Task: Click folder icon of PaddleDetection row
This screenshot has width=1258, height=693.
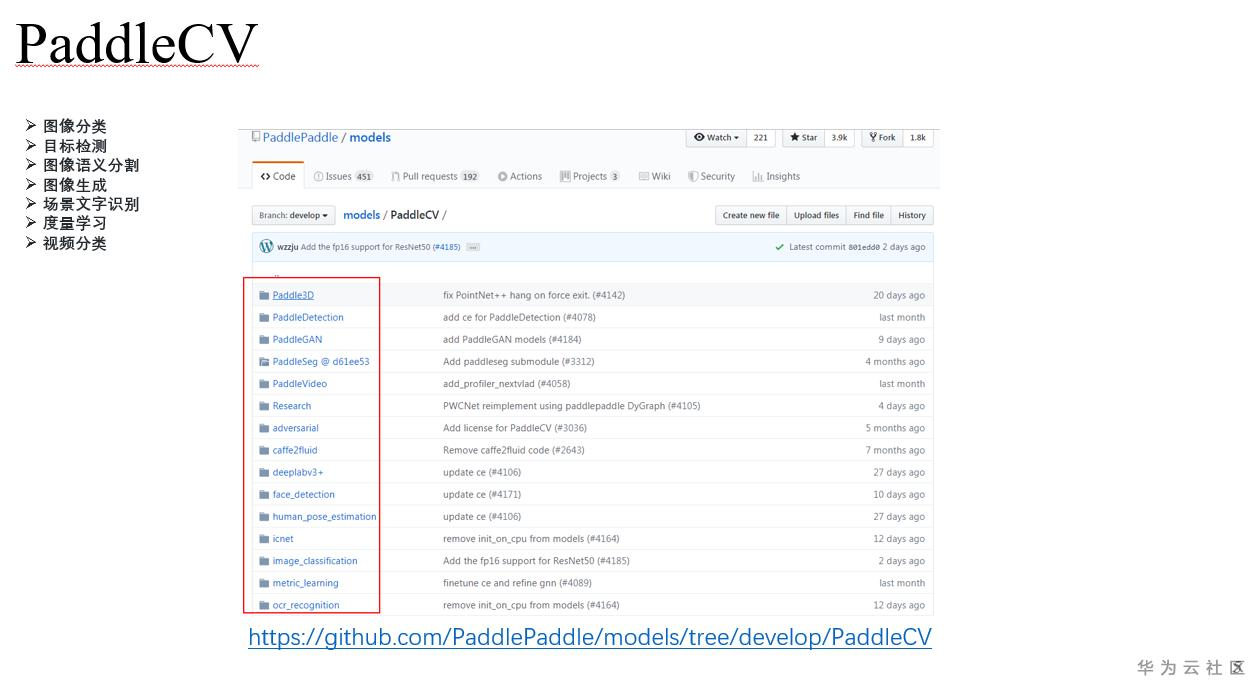Action: [264, 318]
